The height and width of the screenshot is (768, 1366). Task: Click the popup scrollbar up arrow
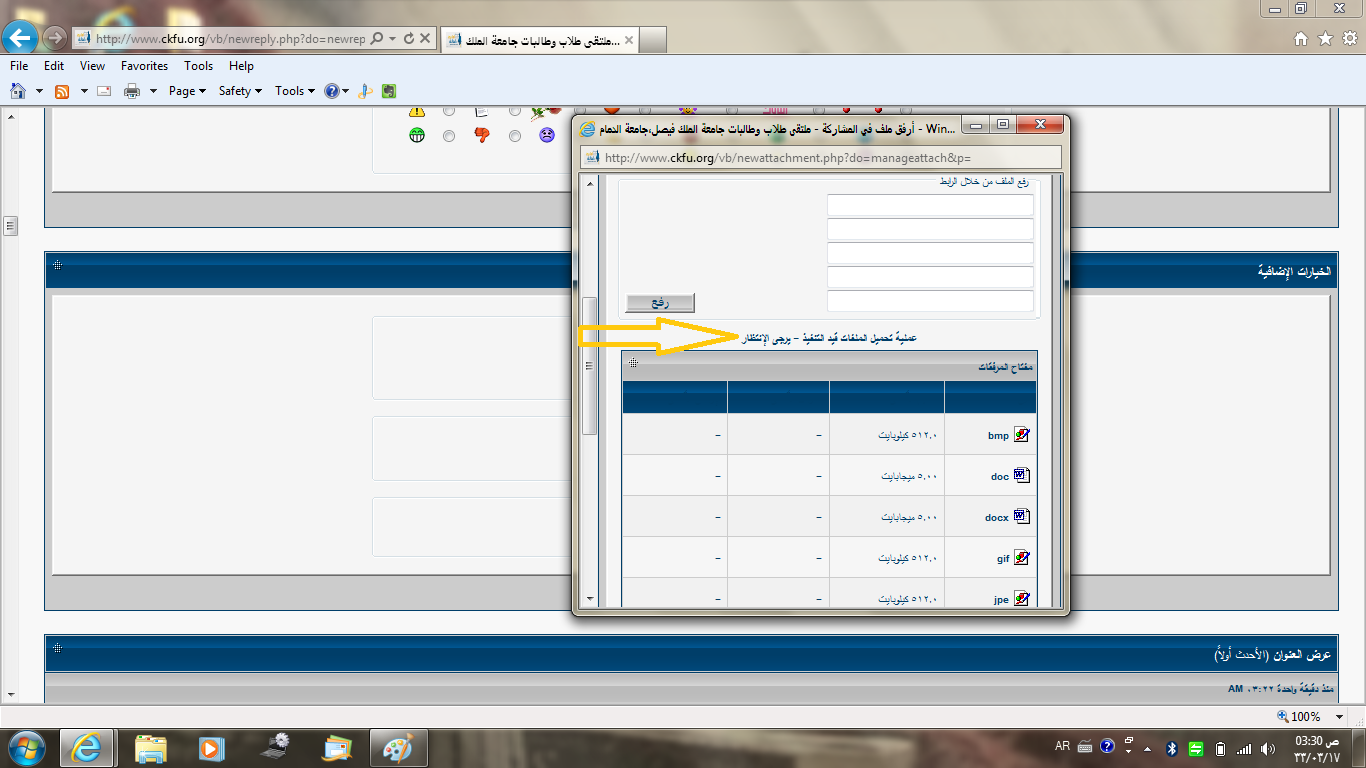click(x=589, y=185)
